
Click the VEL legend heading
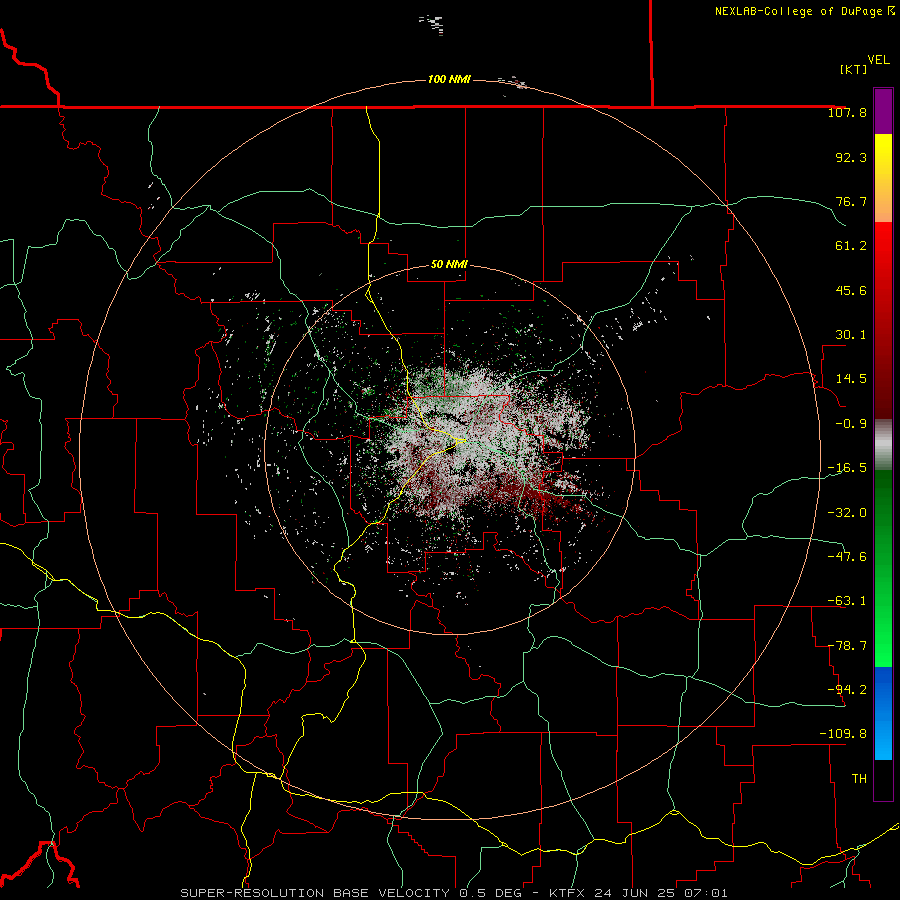pos(878,60)
